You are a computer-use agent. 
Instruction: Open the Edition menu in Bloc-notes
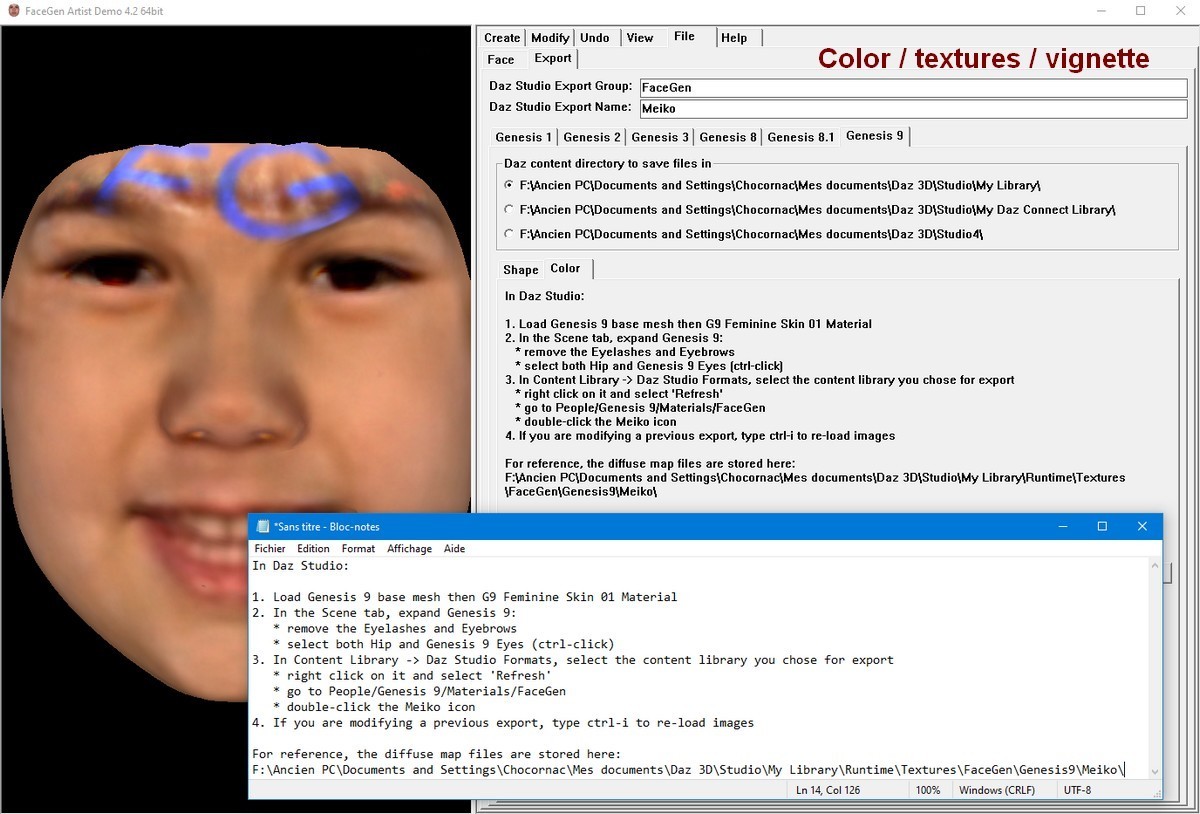pos(313,548)
